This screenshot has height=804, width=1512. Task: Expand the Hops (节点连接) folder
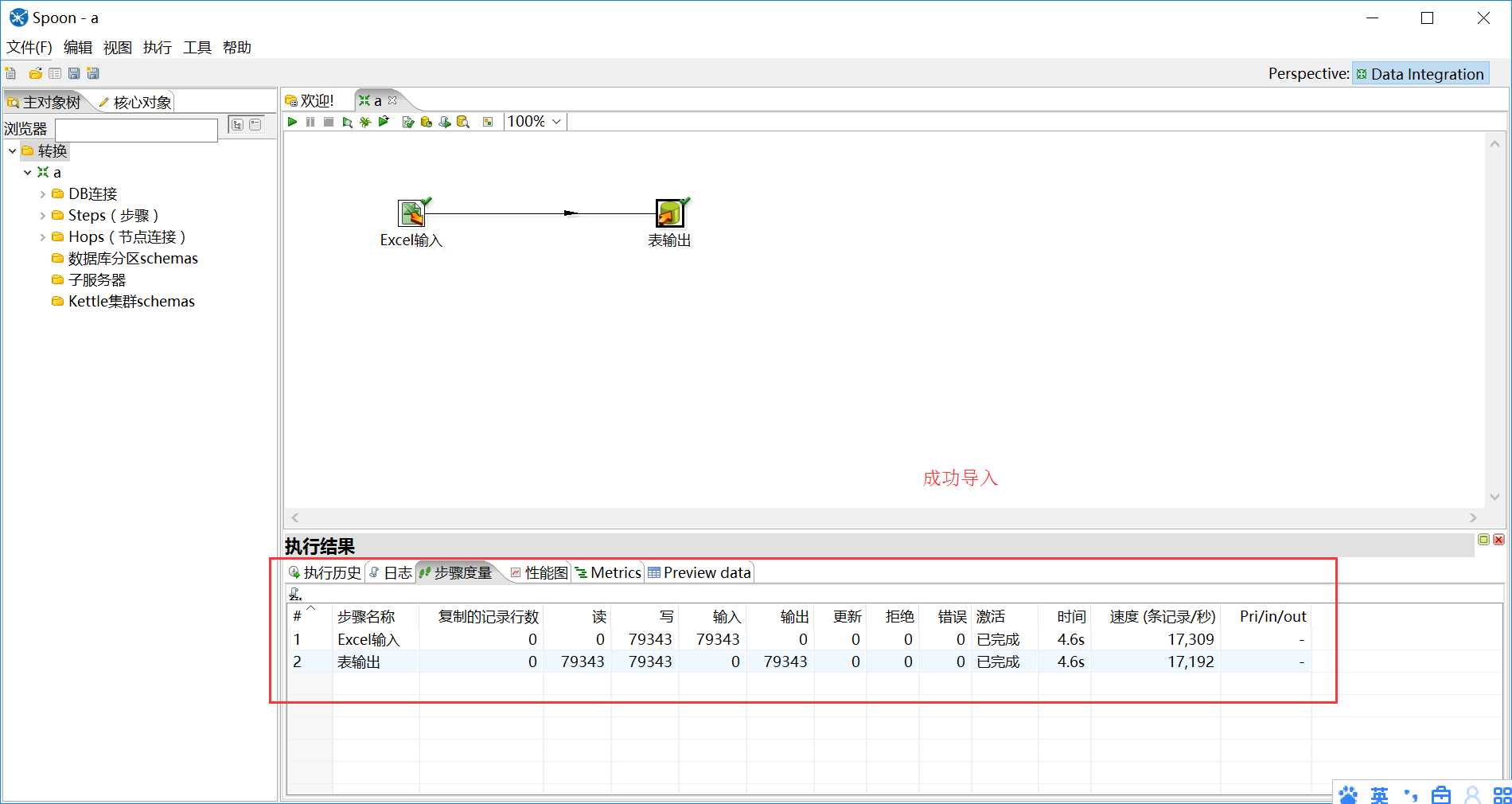coord(43,236)
